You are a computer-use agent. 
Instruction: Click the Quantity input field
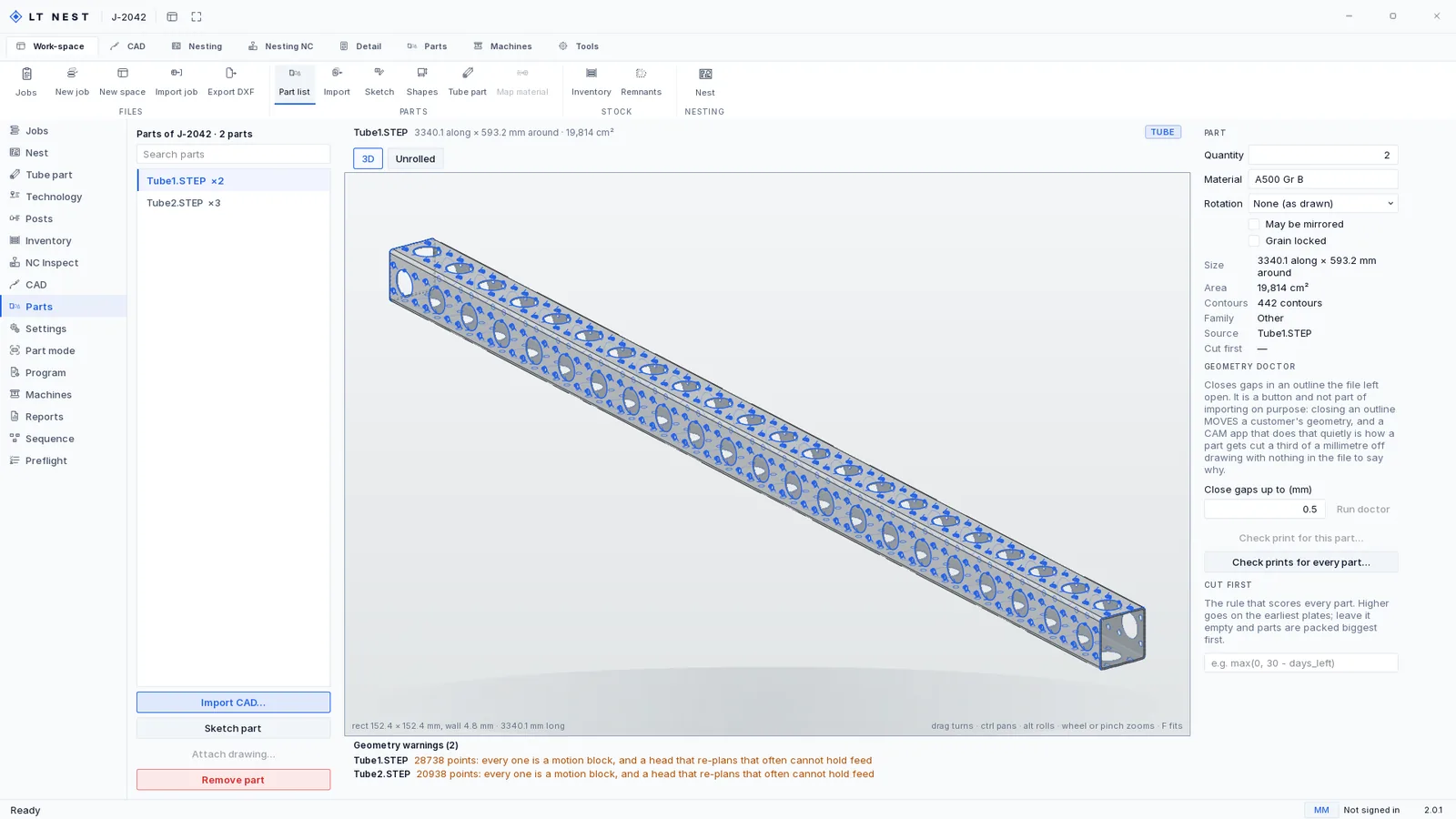[x=1323, y=155]
